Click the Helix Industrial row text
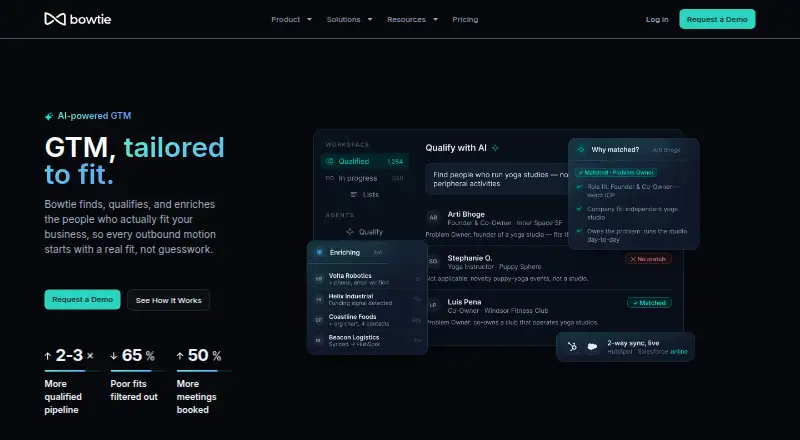This screenshot has width=800, height=440. point(360,299)
